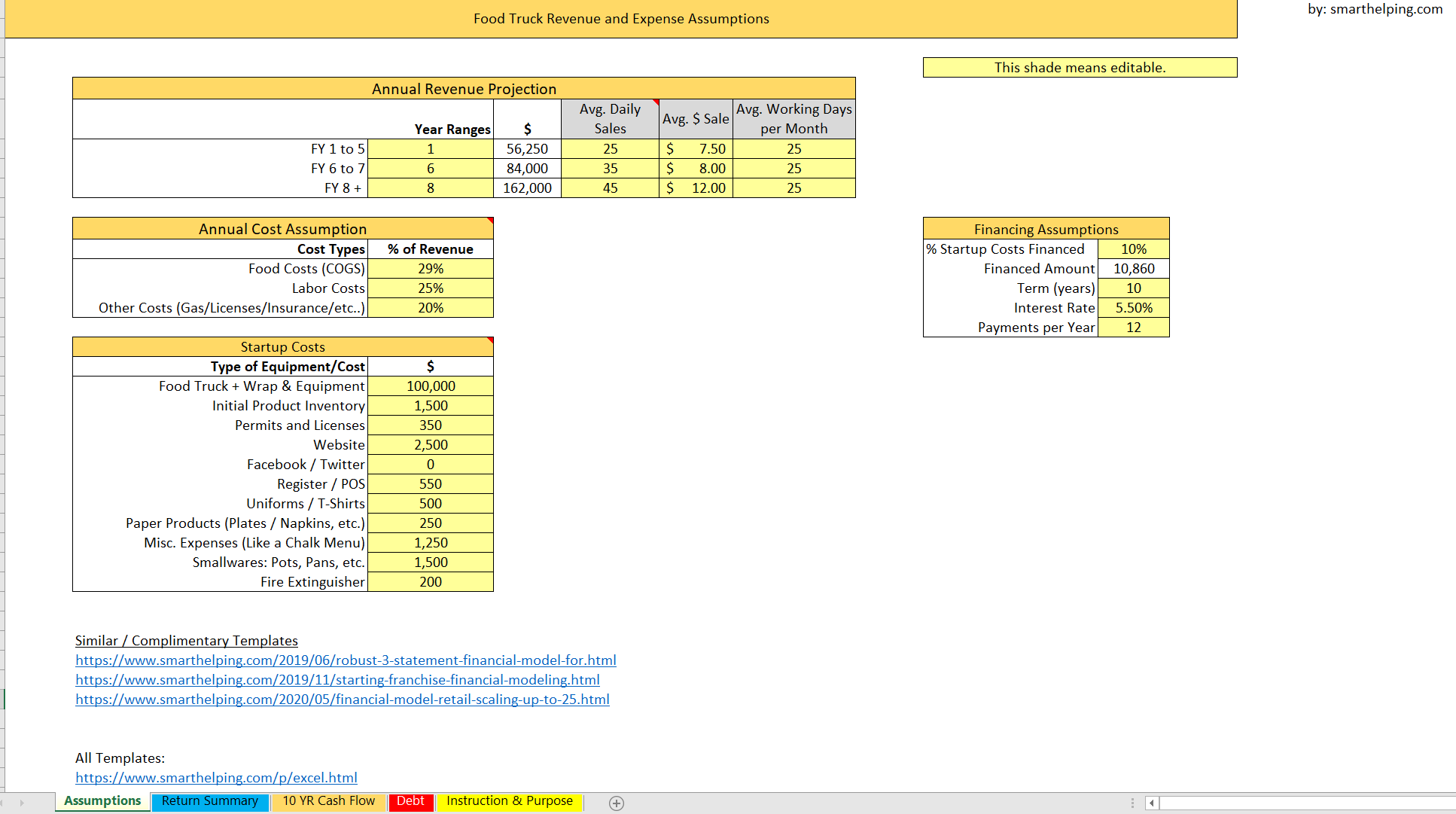Add a new worksheet with the plus button
This screenshot has height=814, width=1456.
617,803
